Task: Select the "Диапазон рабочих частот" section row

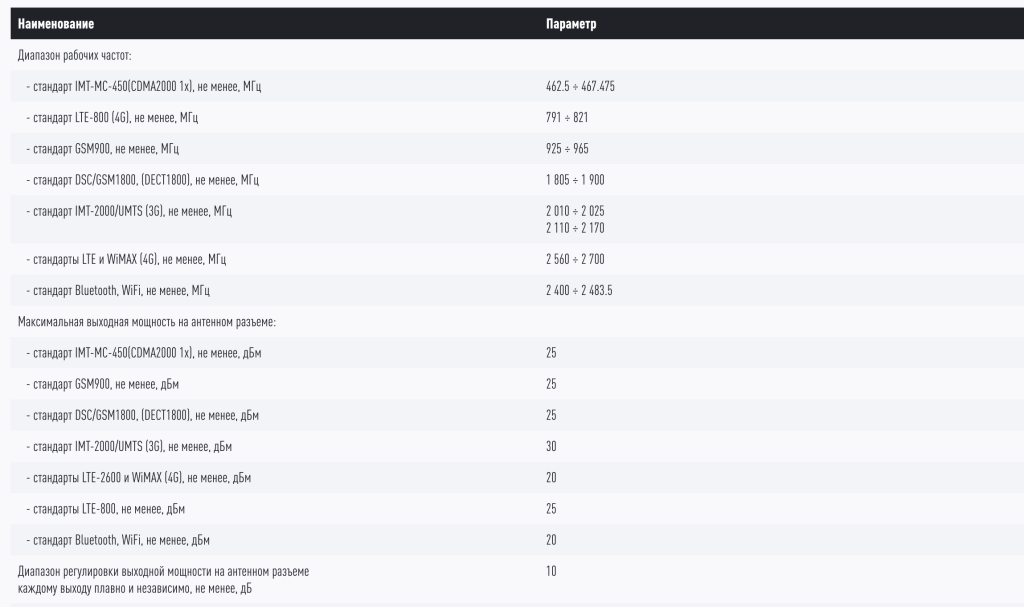Action: coord(75,55)
